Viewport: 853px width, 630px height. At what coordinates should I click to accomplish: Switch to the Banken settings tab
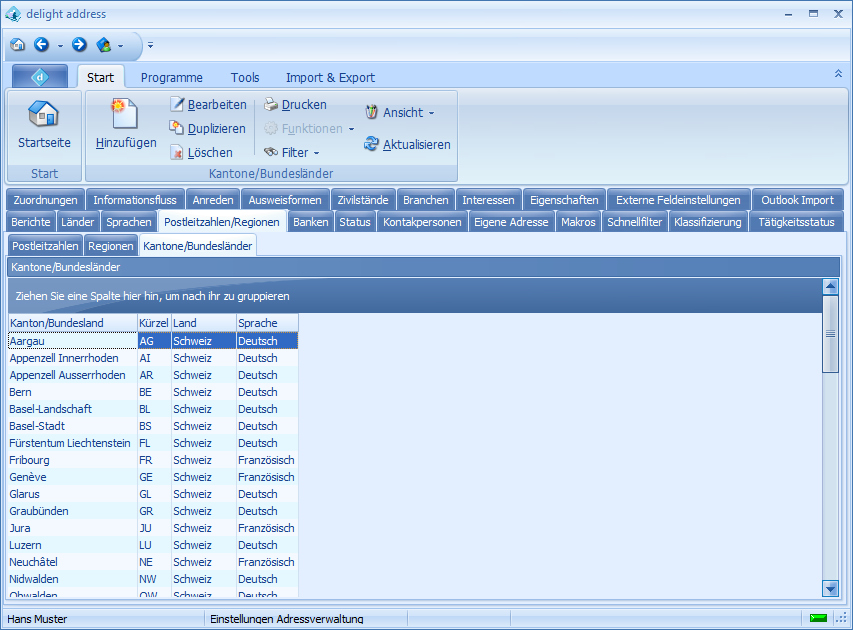coord(310,222)
